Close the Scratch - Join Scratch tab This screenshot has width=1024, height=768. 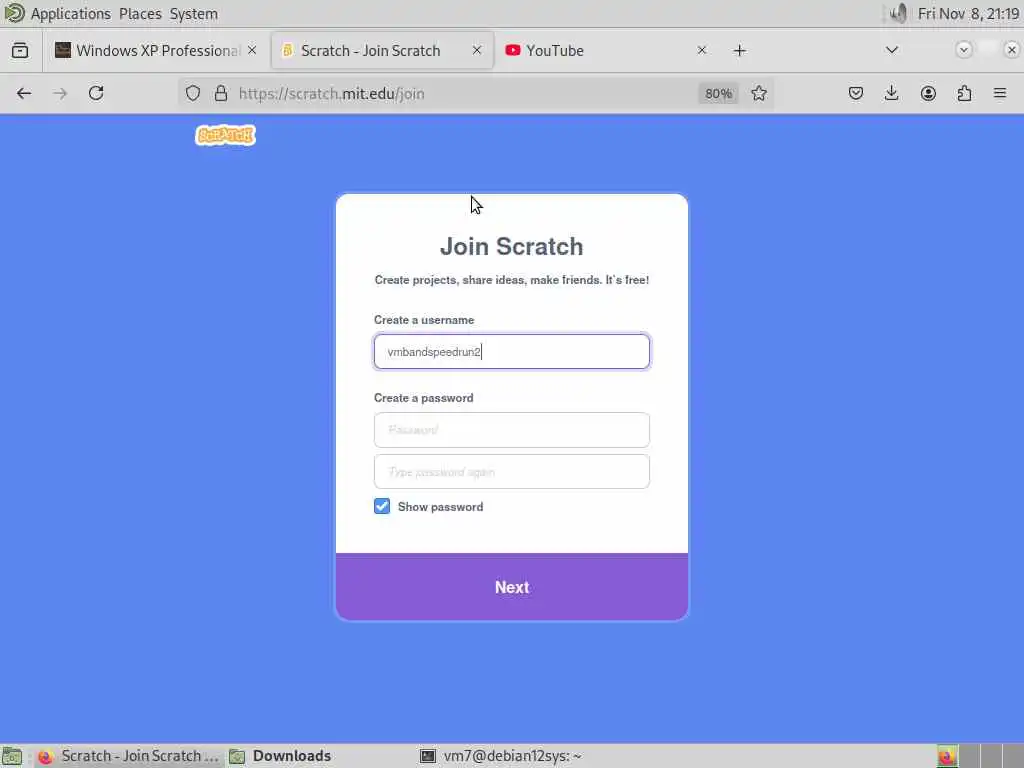[477, 50]
